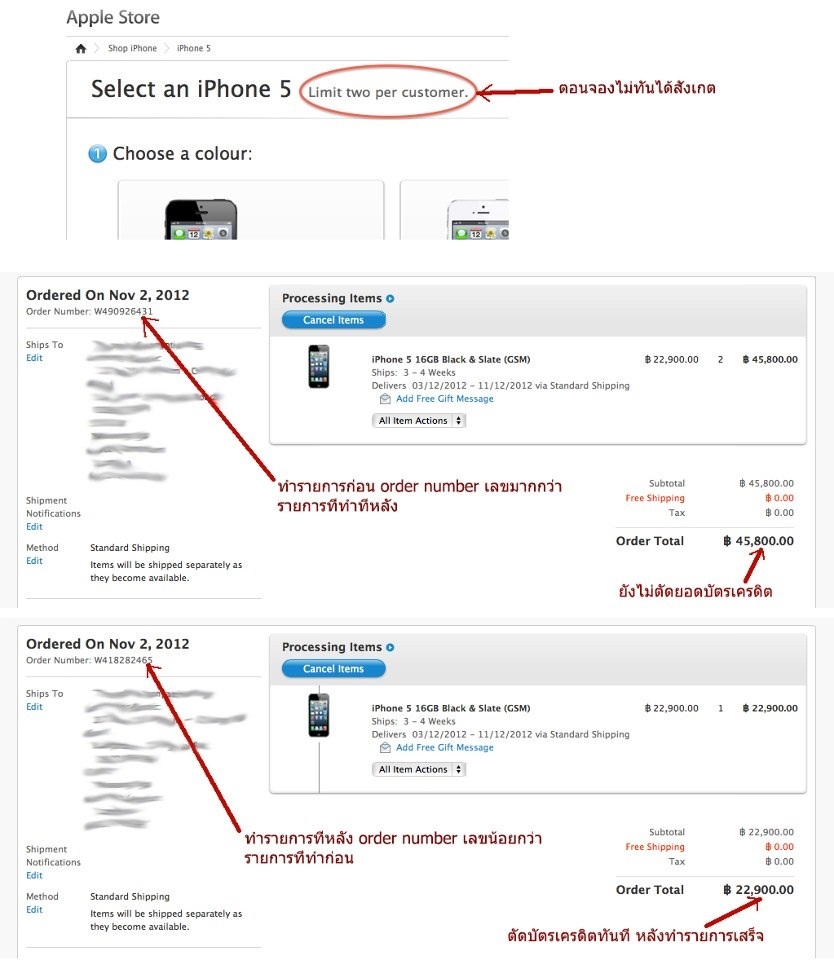834x960 pixels.
Task: Choose the black iPhone 5 colour option
Action: [x=250, y=210]
